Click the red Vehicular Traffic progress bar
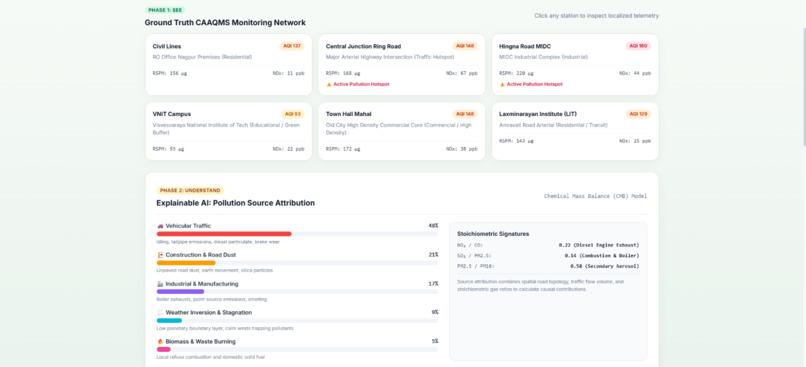 coord(224,234)
